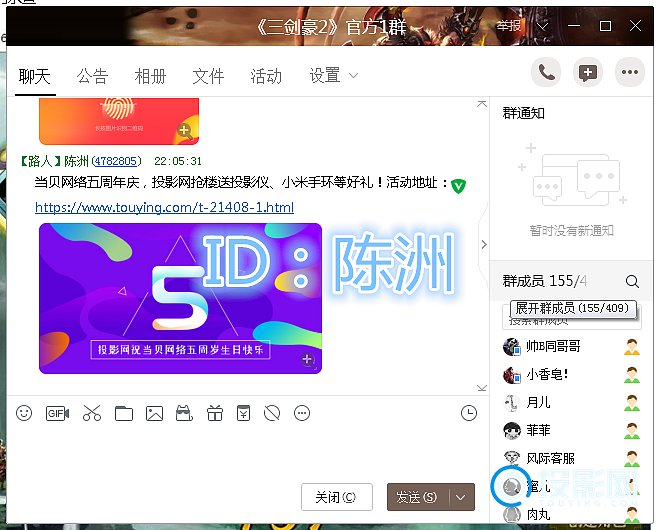Select member 肉丸 in the list
Image resolution: width=660 pixels, height=530 pixels.
(x=572, y=514)
